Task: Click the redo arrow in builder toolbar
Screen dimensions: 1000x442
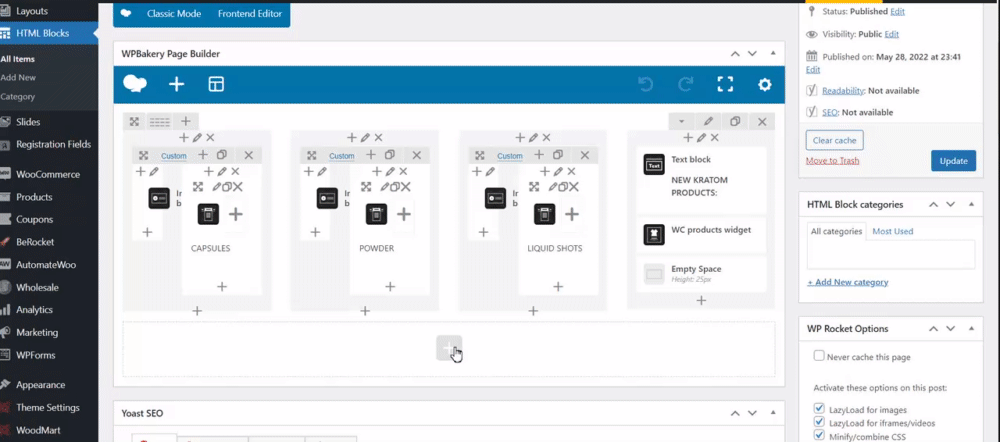Action: pos(685,84)
